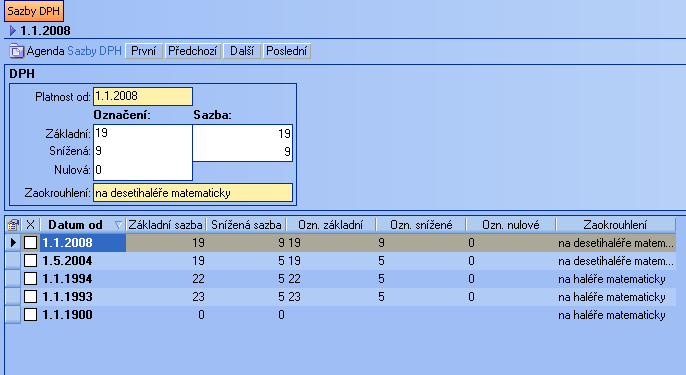686x375 pixels.
Task: Click the Základní sazba value field
Action: [242, 133]
